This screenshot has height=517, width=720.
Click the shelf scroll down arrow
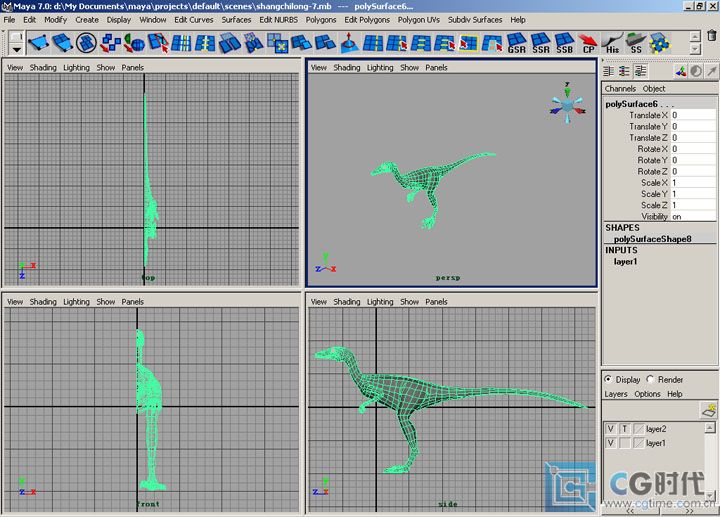(x=695, y=49)
